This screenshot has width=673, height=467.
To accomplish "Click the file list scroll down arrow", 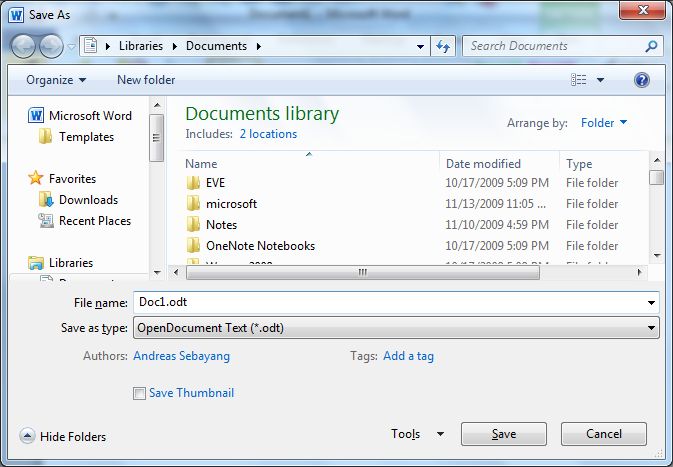I will coord(657,256).
